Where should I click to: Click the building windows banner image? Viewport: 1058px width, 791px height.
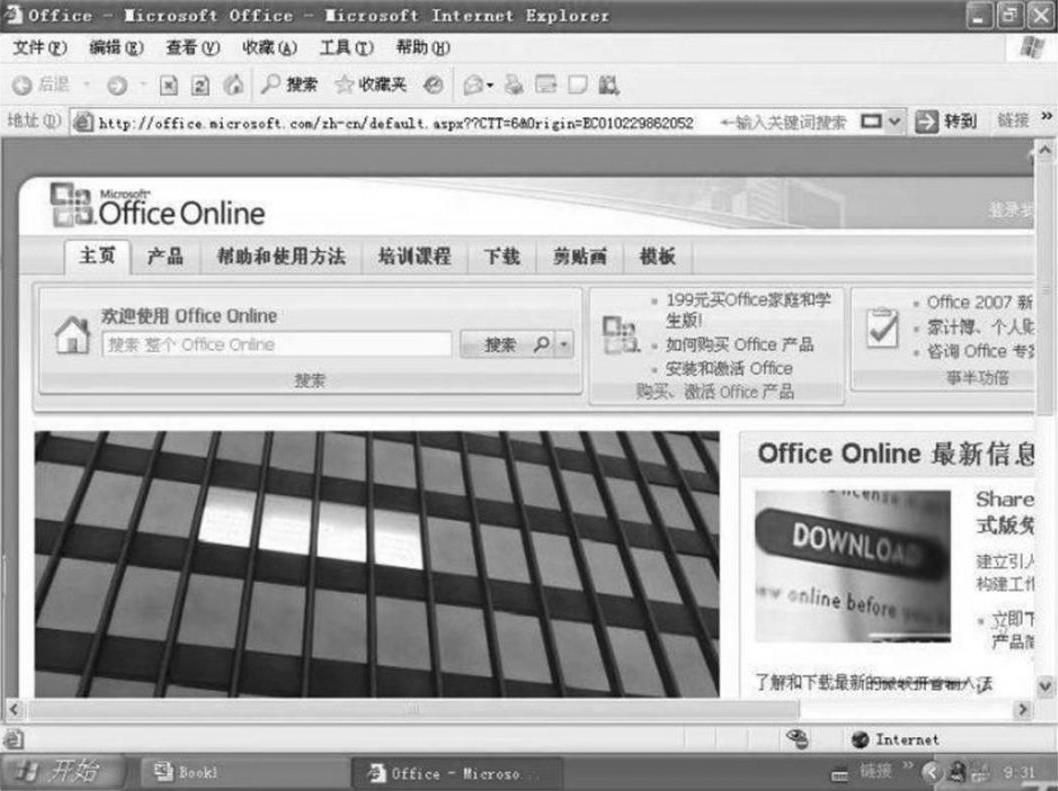pos(377,564)
